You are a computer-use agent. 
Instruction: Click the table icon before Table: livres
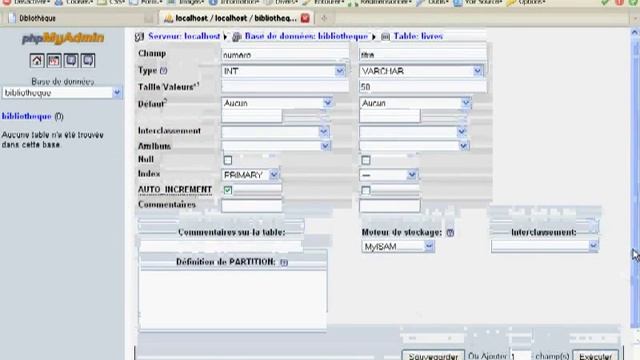tap(385, 37)
